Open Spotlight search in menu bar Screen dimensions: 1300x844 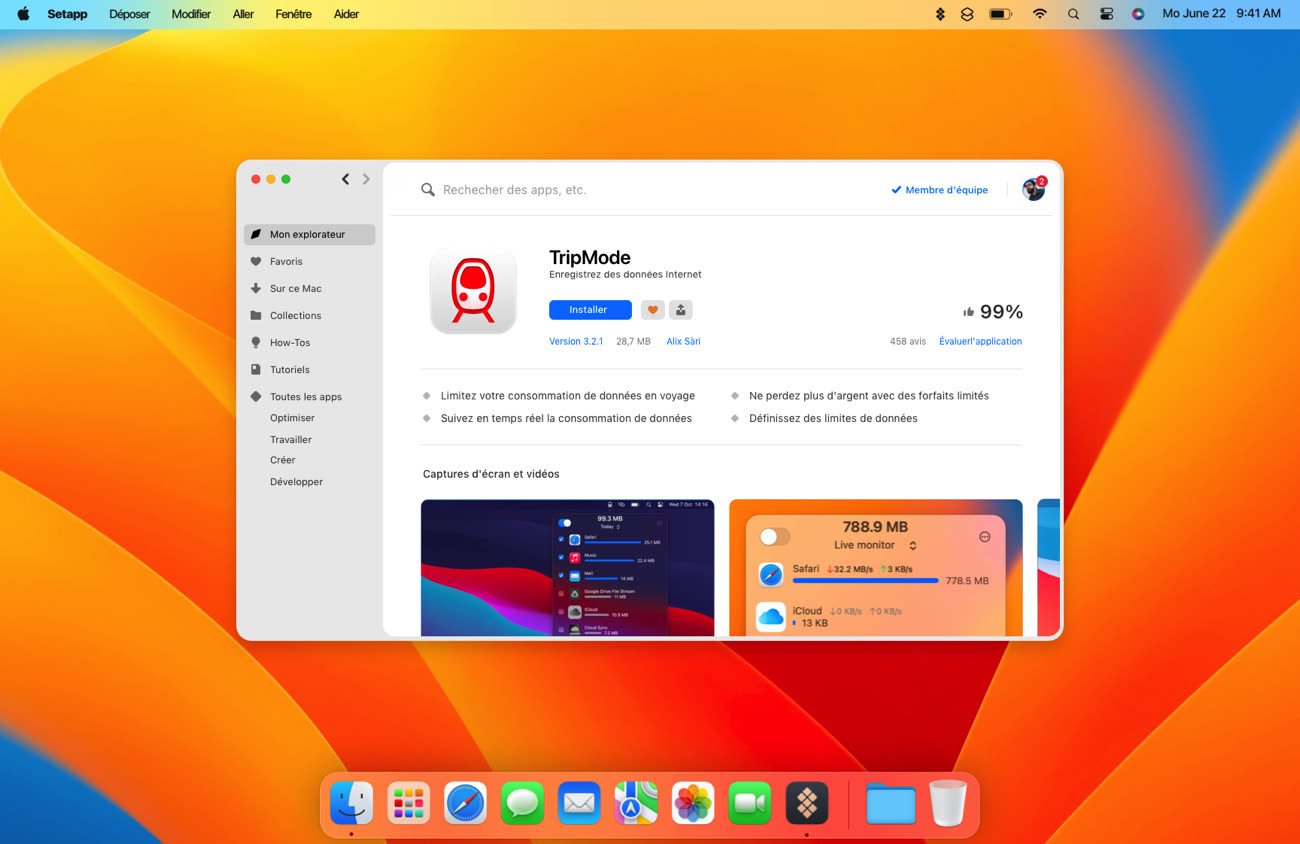(1073, 14)
